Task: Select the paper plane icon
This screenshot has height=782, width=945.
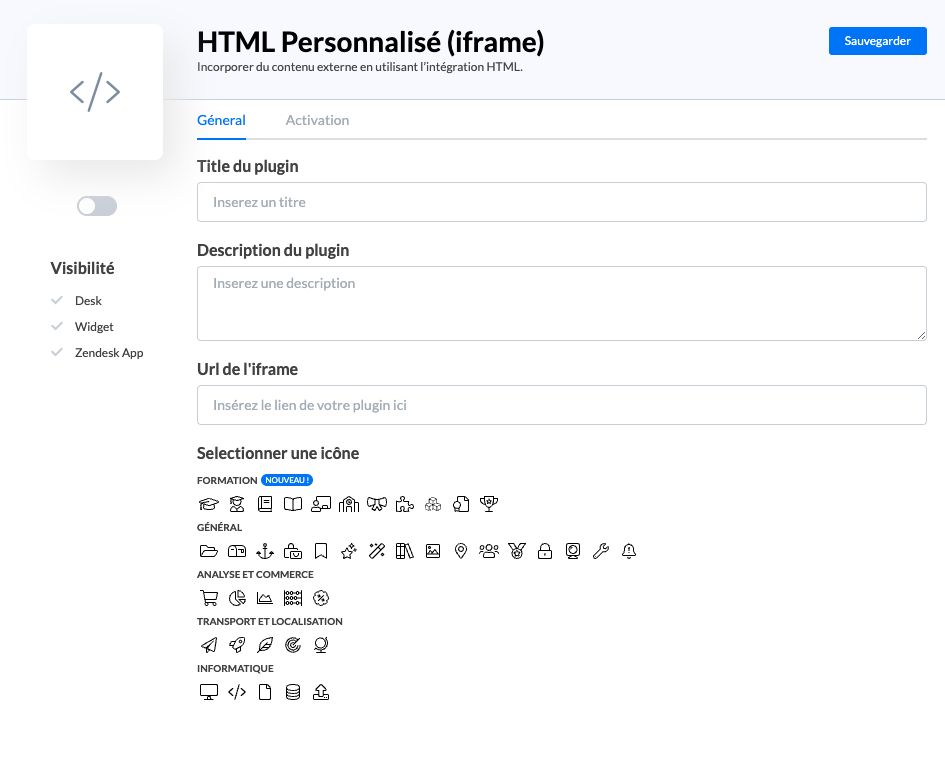Action: point(209,645)
